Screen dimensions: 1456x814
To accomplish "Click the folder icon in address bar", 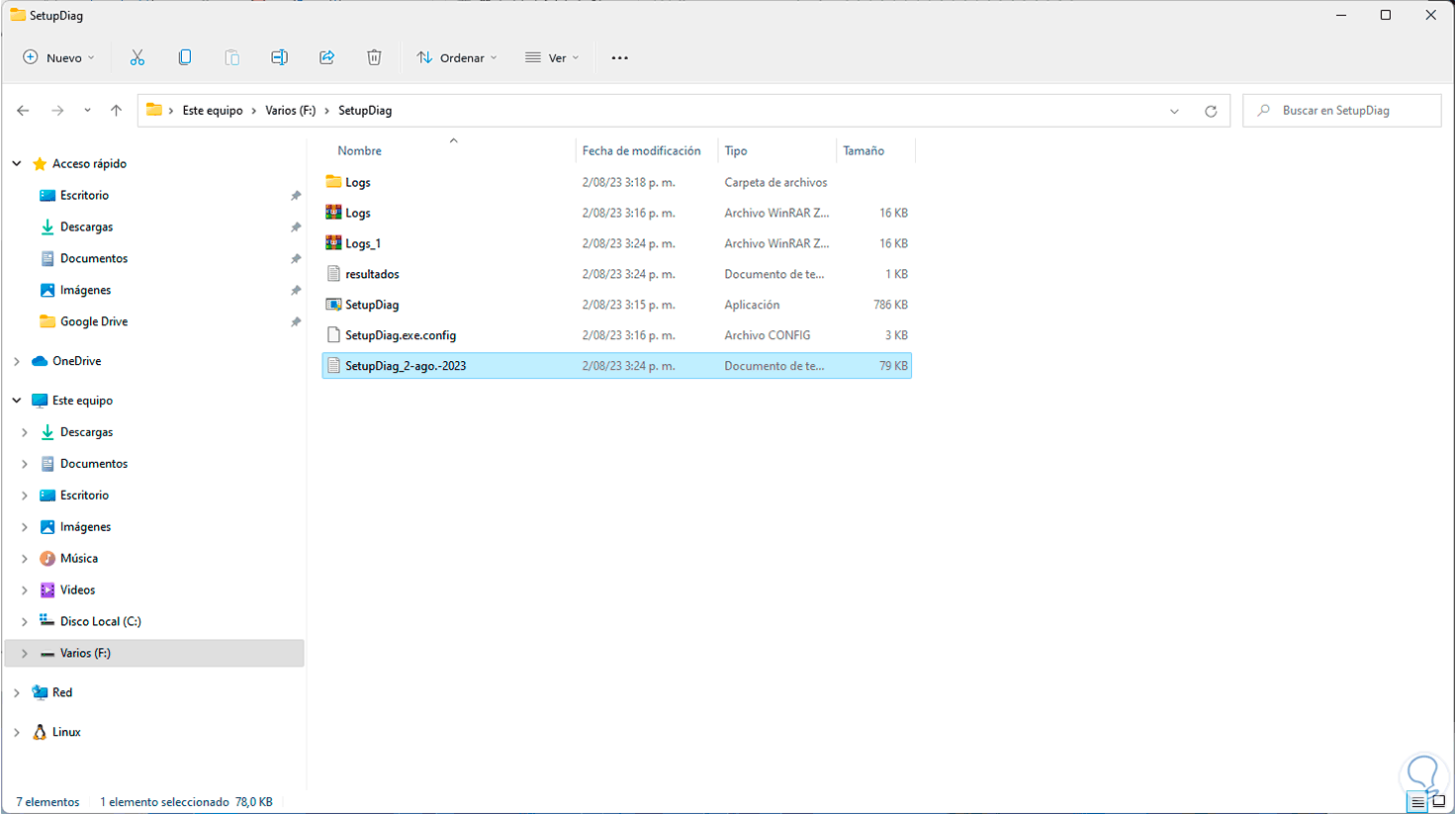I will (154, 110).
